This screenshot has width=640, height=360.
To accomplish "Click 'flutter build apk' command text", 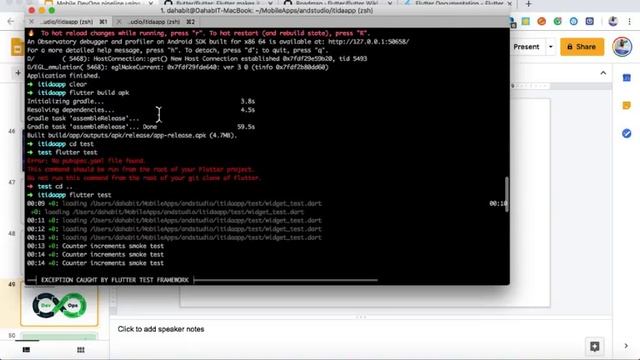I will tap(99, 93).
